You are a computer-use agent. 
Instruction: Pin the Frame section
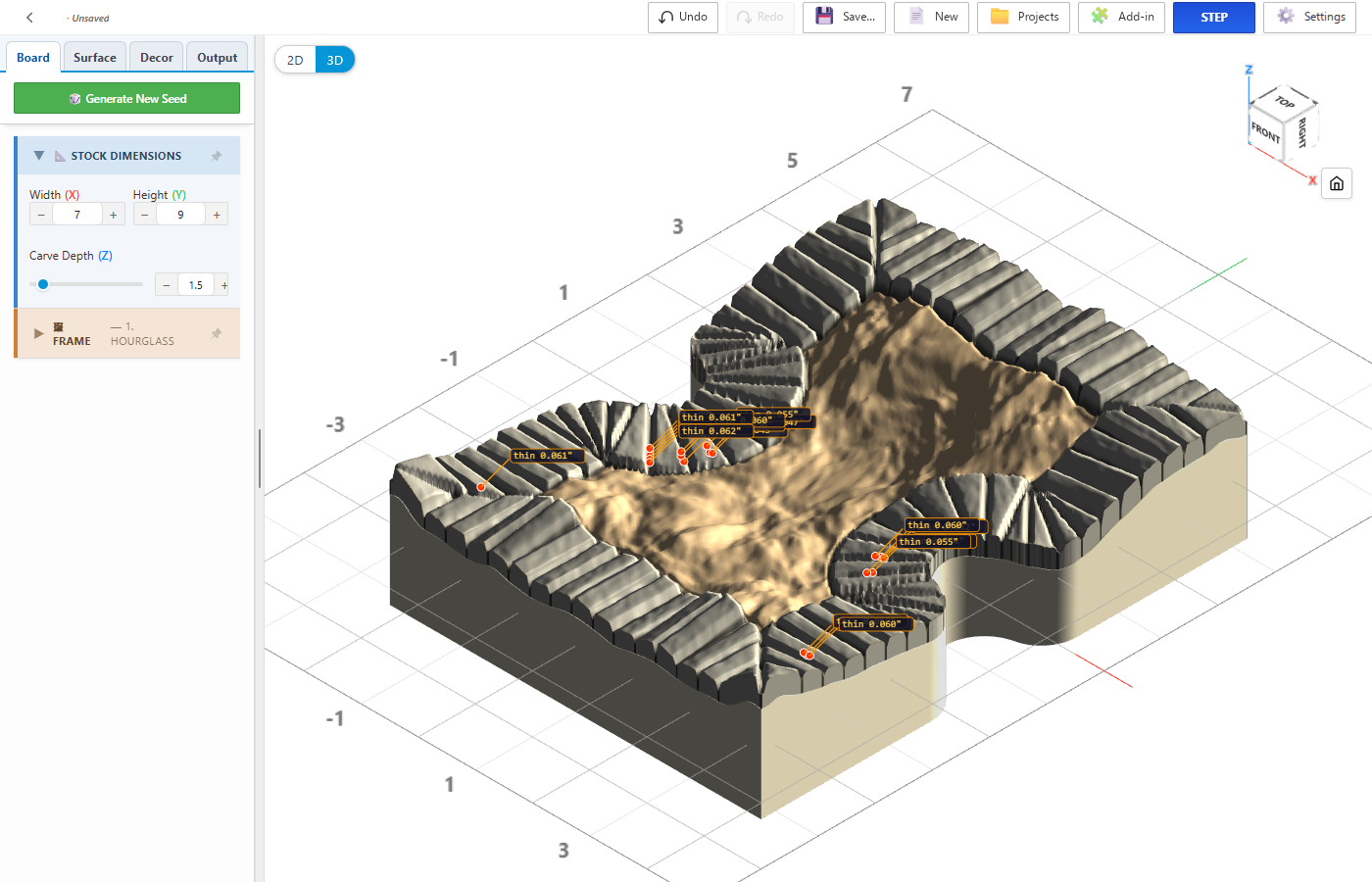point(217,333)
